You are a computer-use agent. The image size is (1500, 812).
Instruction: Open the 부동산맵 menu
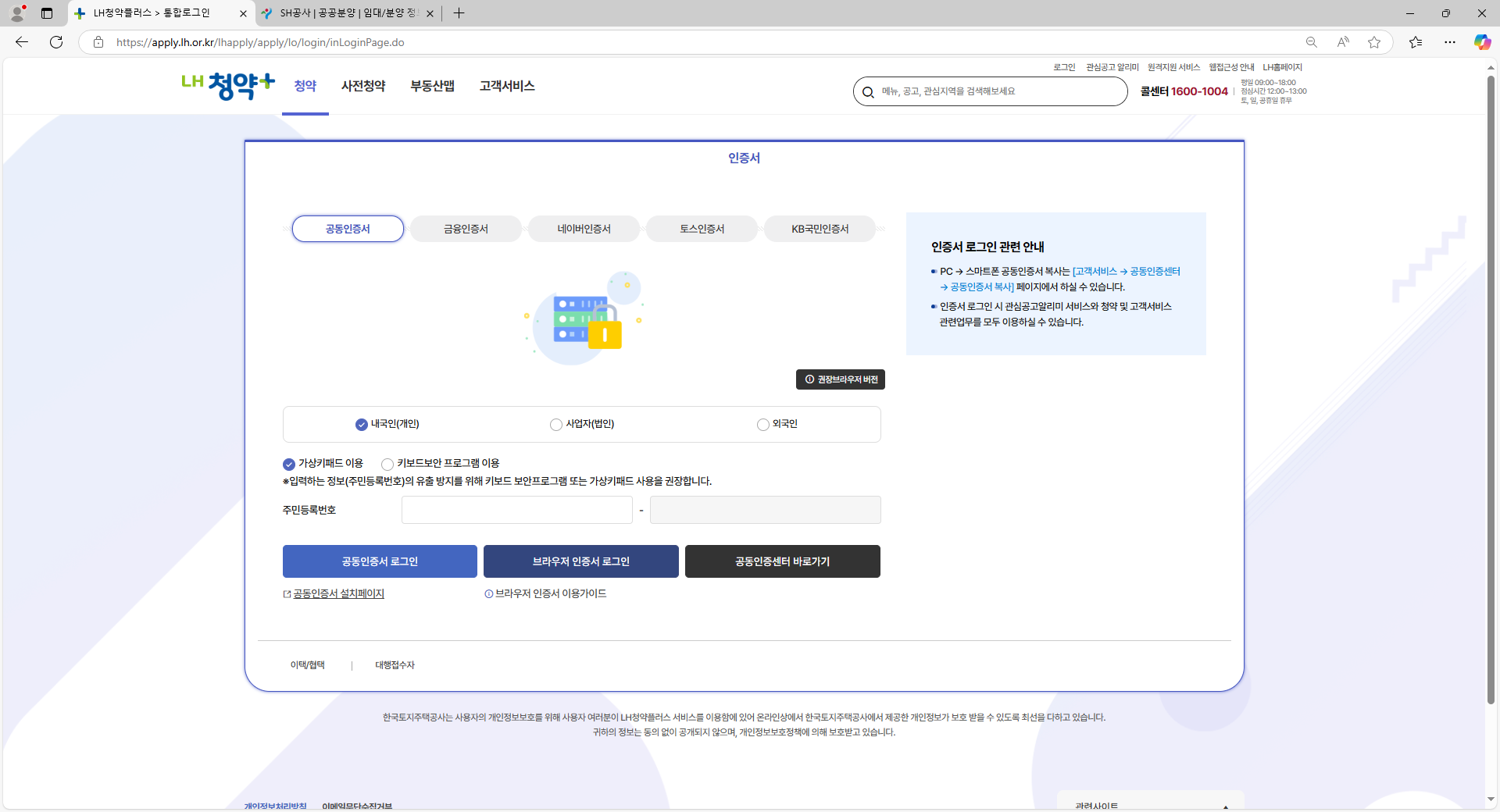(x=433, y=86)
